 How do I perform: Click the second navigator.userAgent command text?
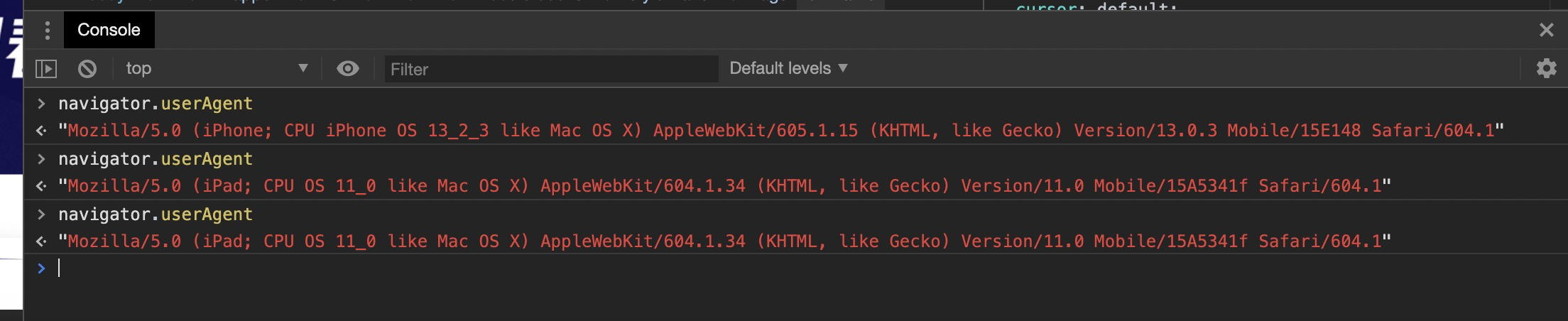(156, 159)
